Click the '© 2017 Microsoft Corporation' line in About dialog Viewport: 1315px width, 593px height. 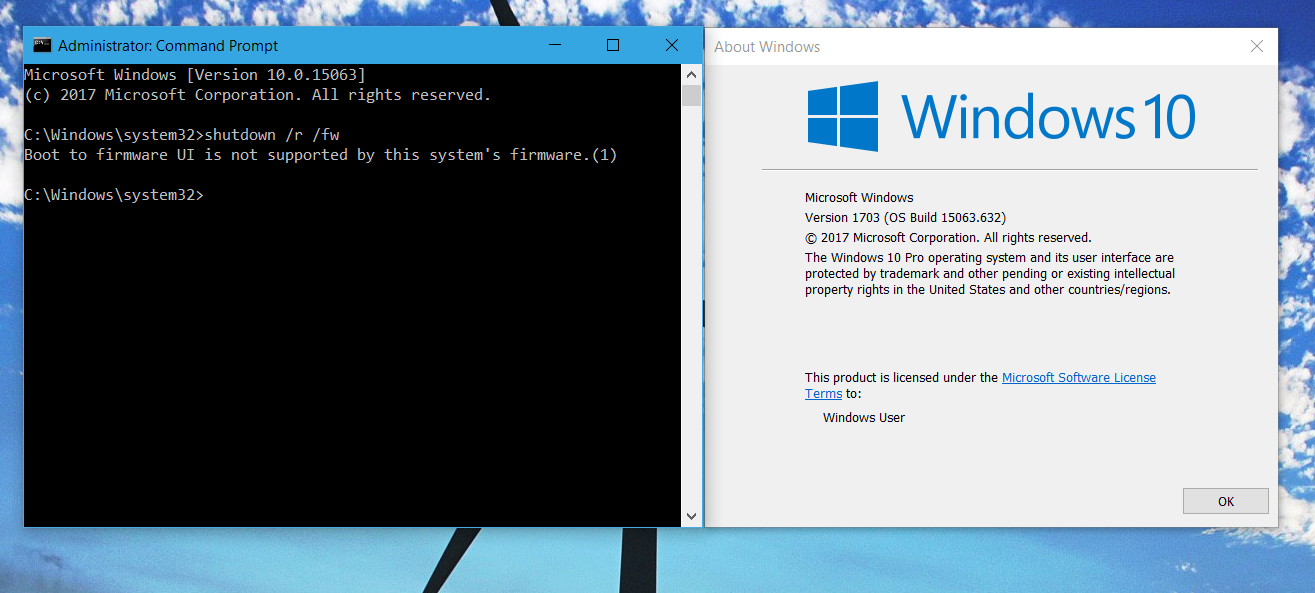coord(948,237)
